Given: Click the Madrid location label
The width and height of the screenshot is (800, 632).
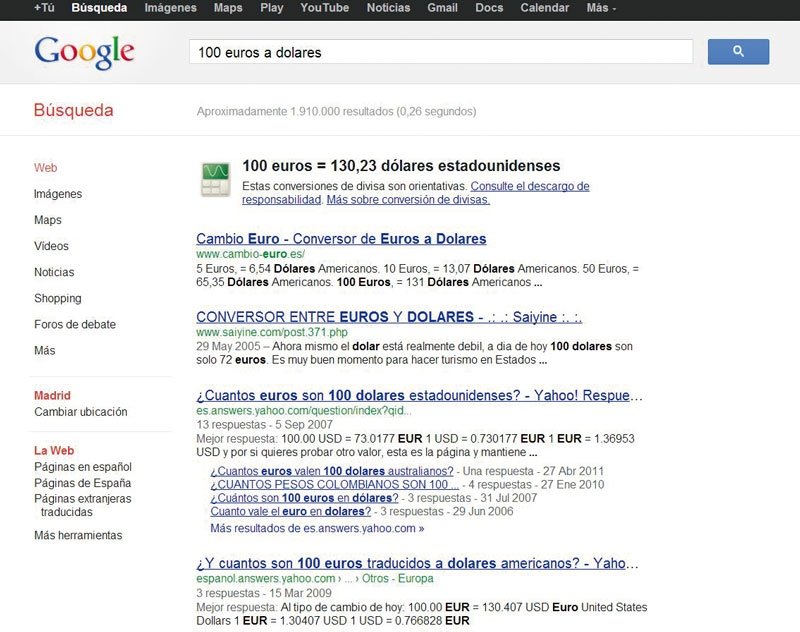Looking at the screenshot, I should tap(52, 395).
